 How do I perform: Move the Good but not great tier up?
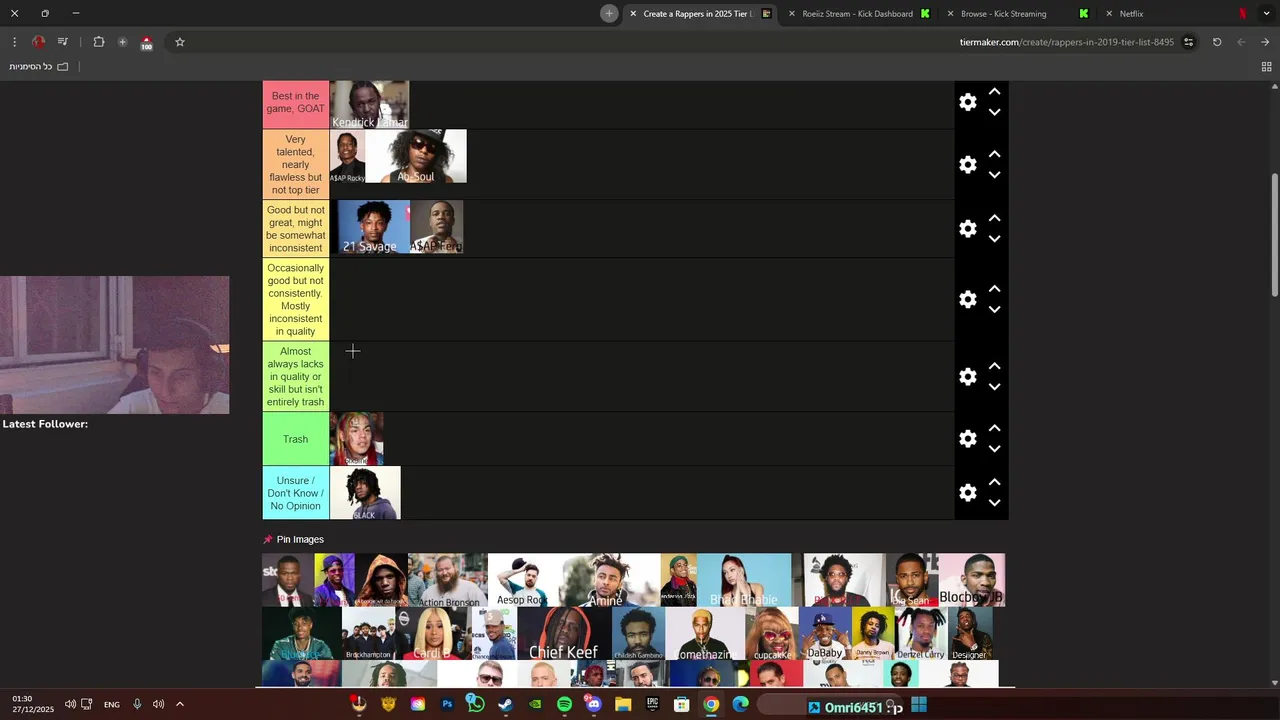994,219
